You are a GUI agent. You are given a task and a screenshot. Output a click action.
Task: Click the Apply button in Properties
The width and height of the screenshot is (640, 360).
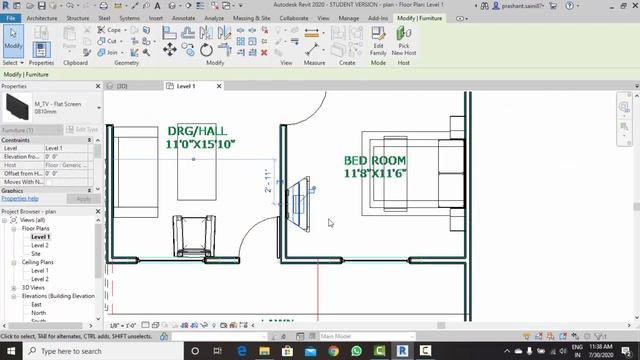pos(84,199)
